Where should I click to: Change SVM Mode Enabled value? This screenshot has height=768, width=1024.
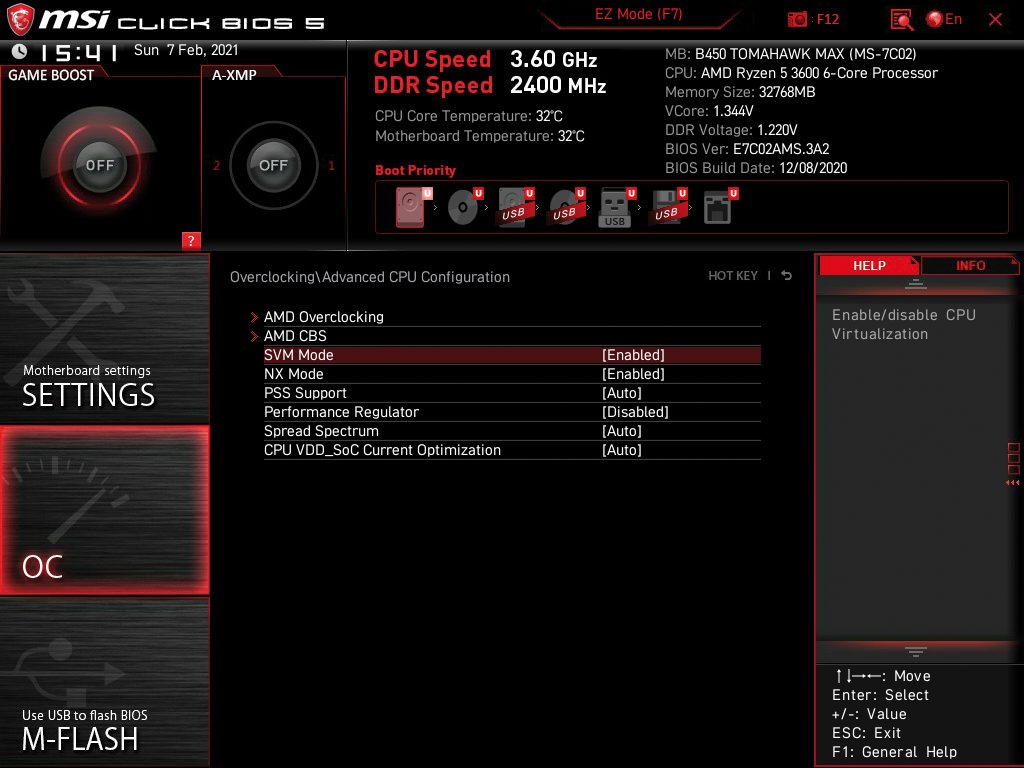click(633, 355)
